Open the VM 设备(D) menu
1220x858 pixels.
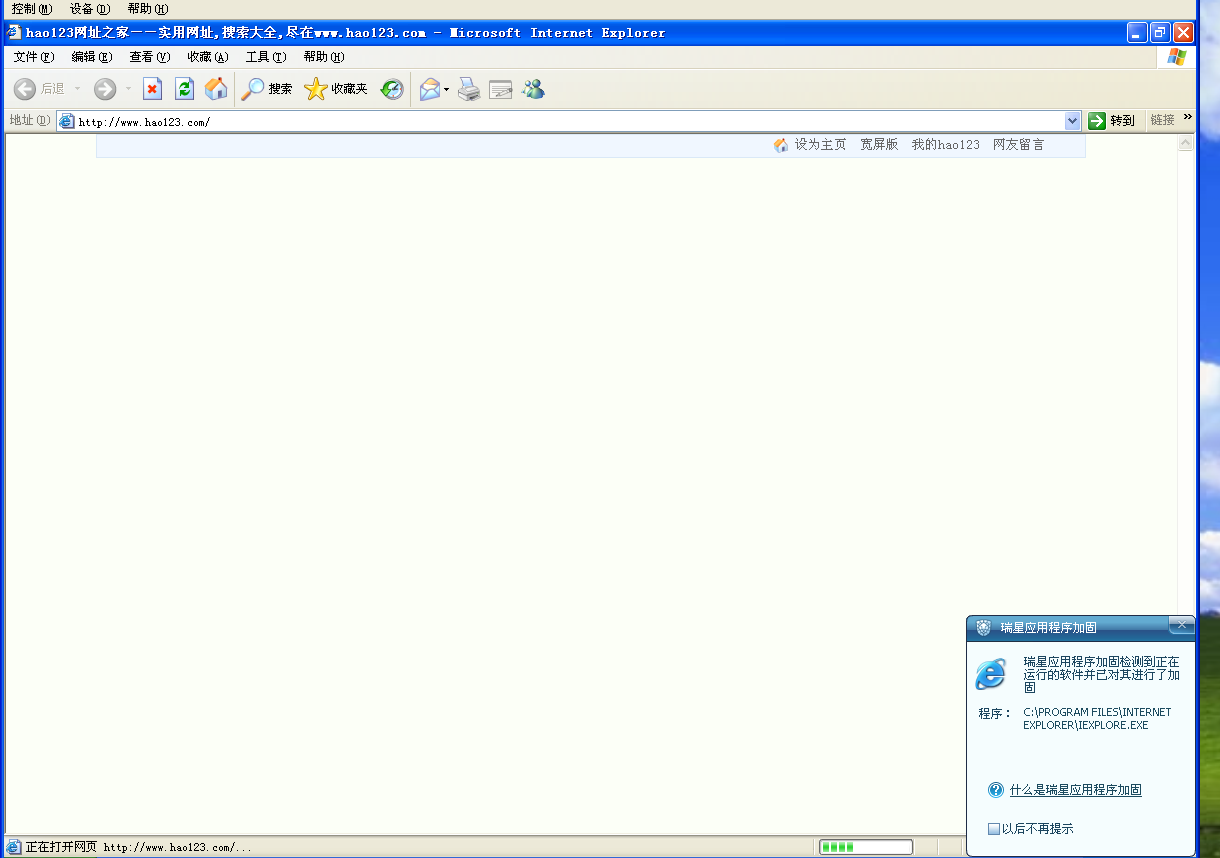point(90,9)
